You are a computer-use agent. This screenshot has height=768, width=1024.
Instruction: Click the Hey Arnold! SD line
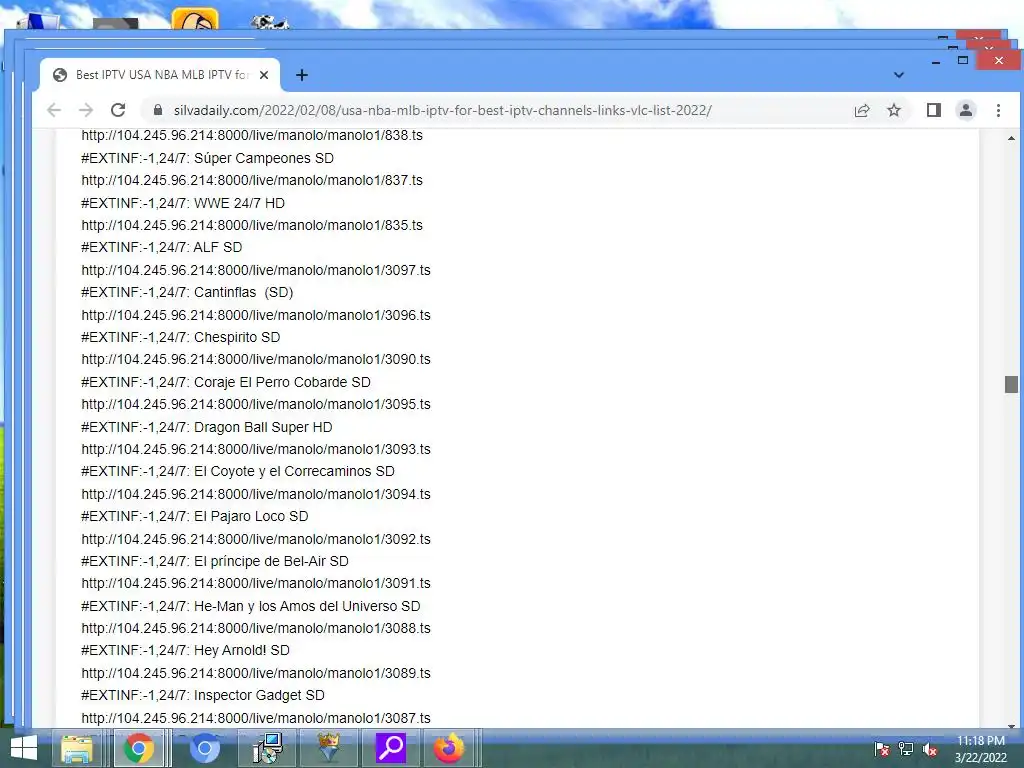pyautogui.click(x=185, y=650)
